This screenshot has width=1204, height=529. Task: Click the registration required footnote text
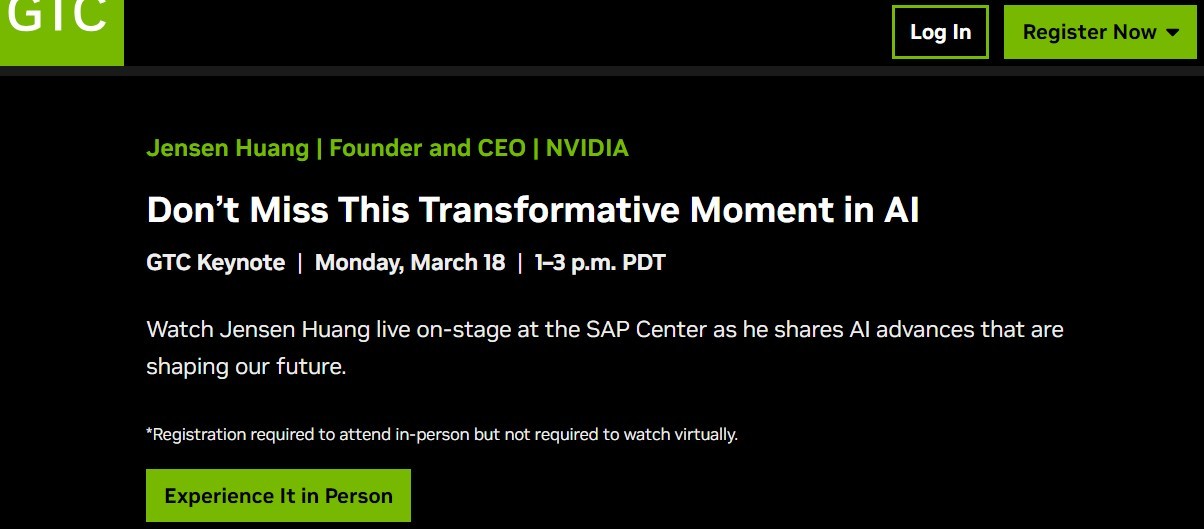coord(442,434)
